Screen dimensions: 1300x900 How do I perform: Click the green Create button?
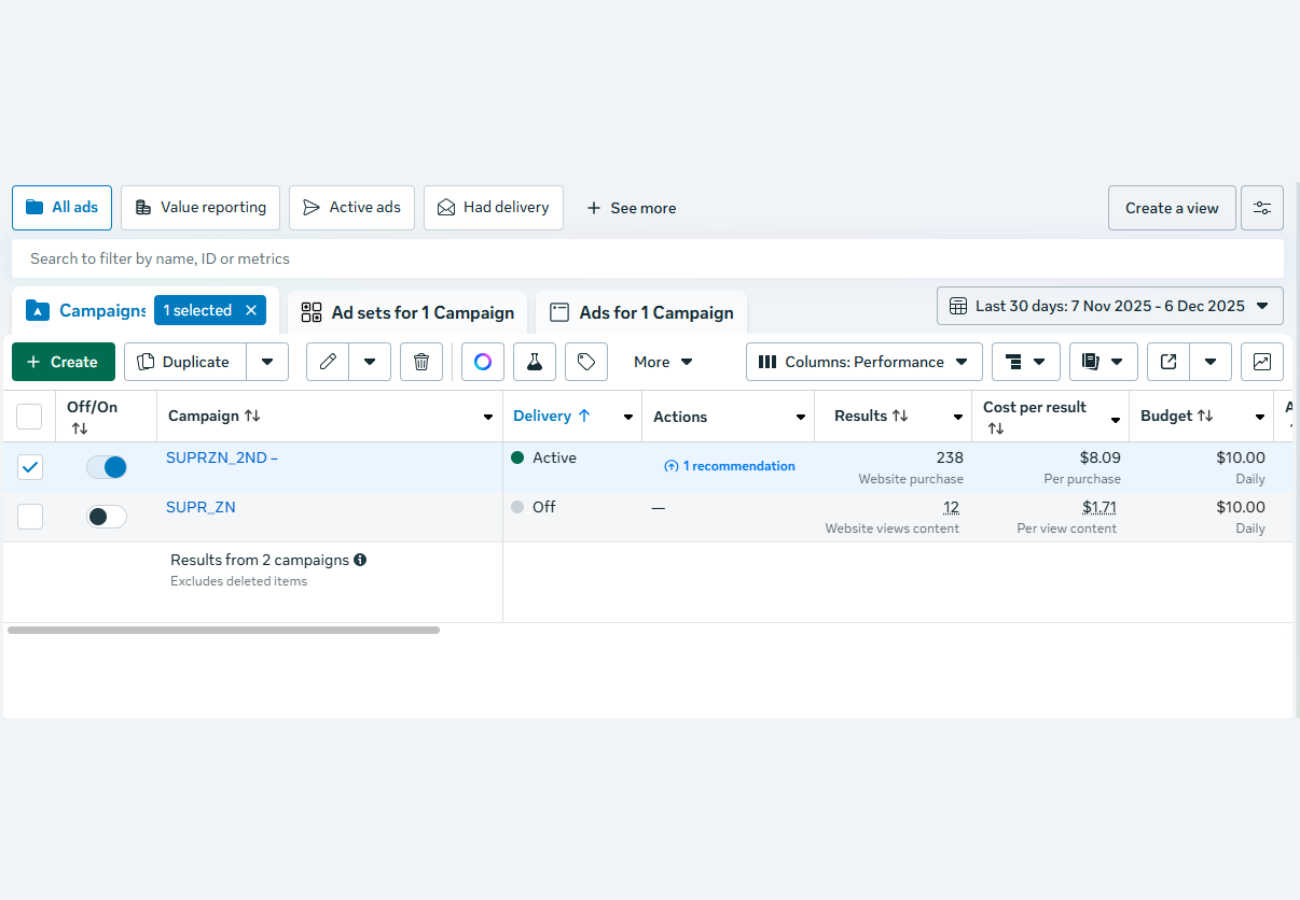63,362
